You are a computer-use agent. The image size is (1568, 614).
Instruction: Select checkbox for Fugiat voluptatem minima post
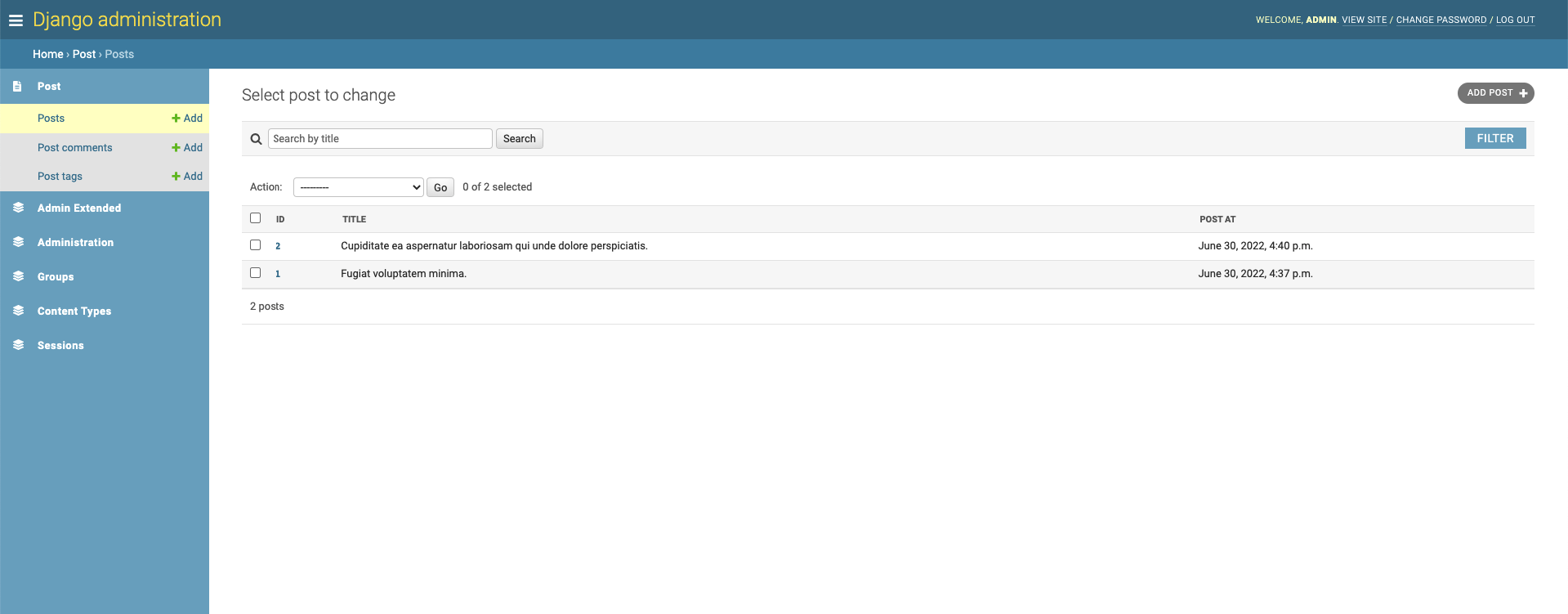(x=255, y=273)
